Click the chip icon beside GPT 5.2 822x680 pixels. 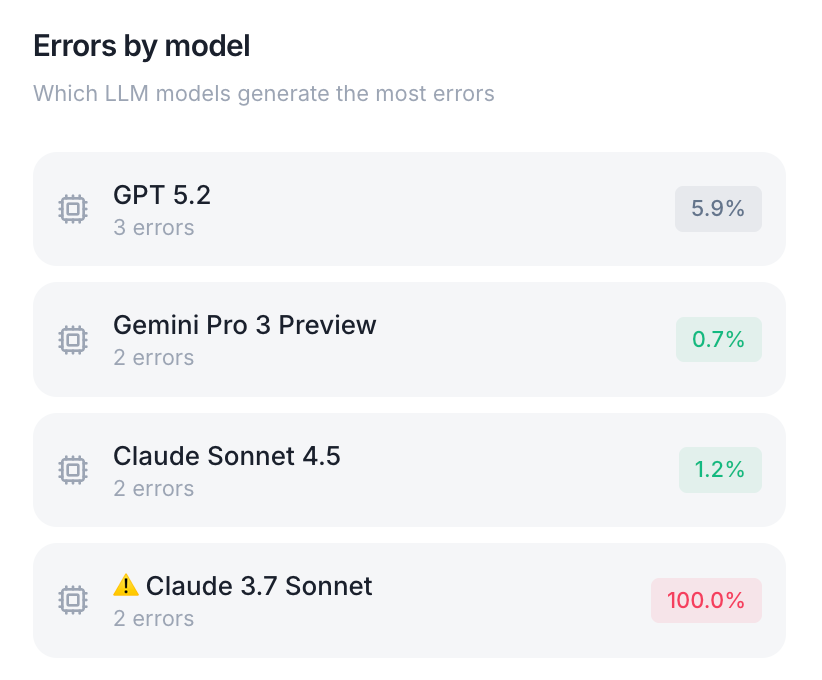click(72, 209)
